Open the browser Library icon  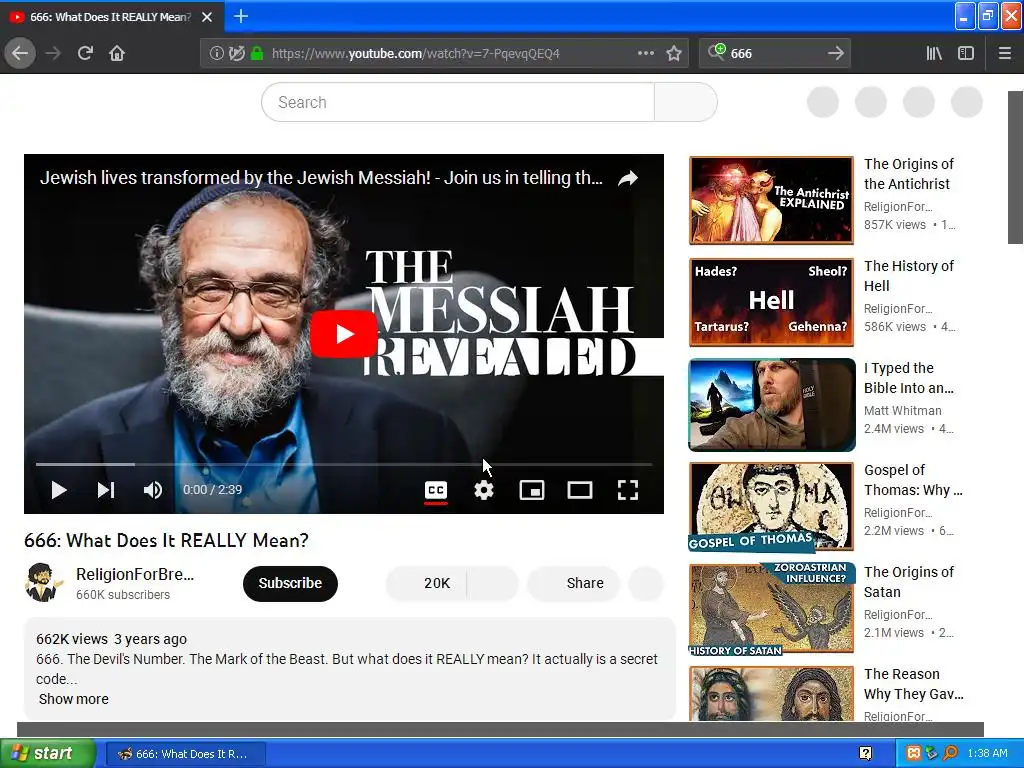[934, 53]
